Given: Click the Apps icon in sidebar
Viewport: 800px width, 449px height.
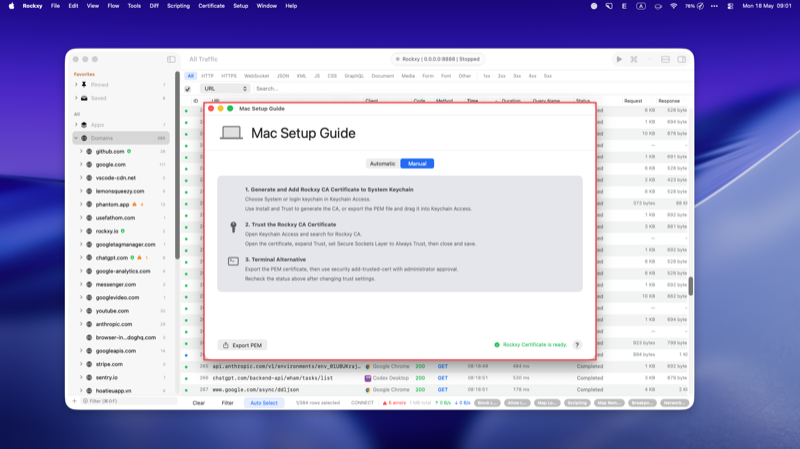Looking at the screenshot, I should coord(84,124).
